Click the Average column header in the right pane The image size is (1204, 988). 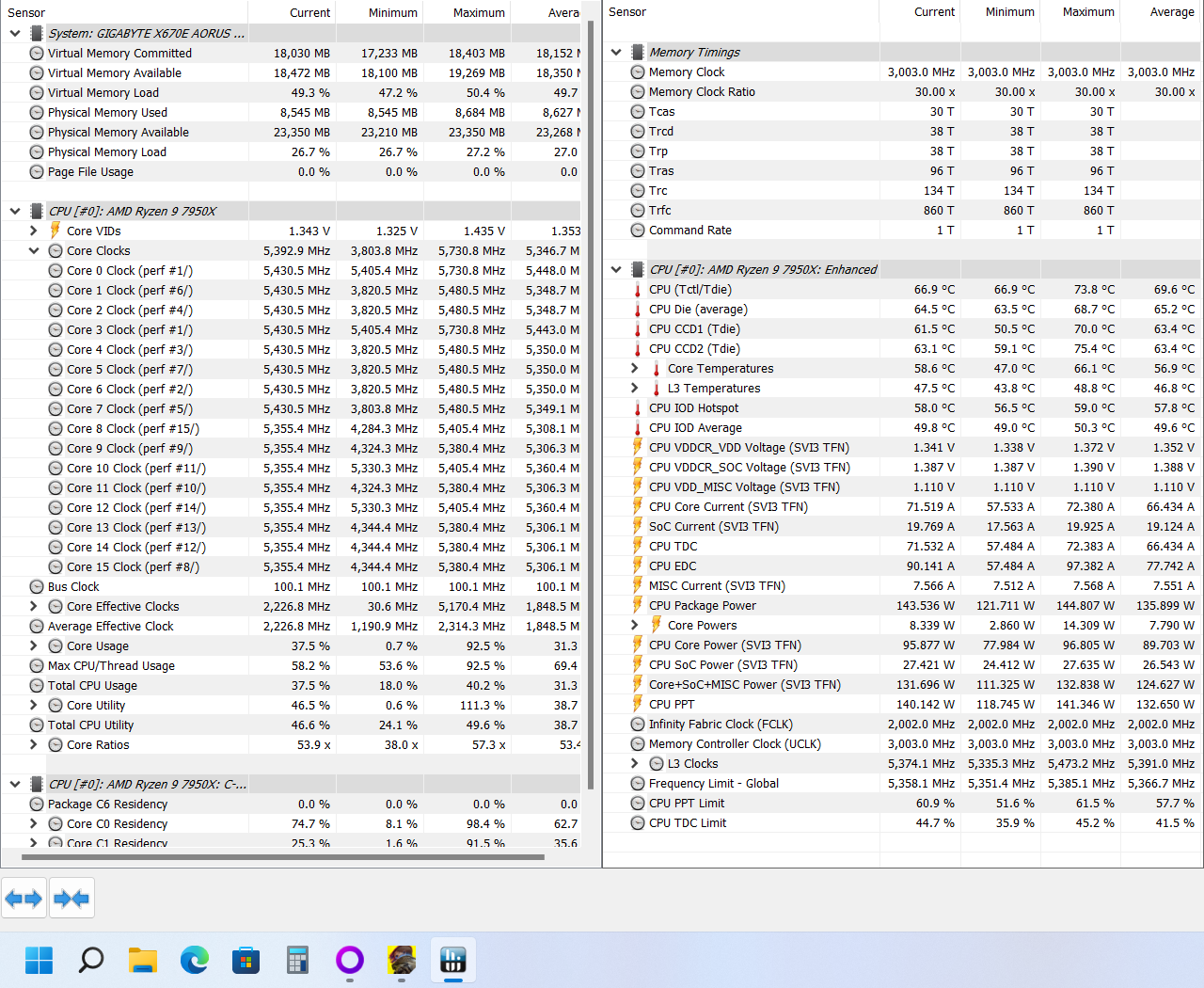tap(1160, 12)
